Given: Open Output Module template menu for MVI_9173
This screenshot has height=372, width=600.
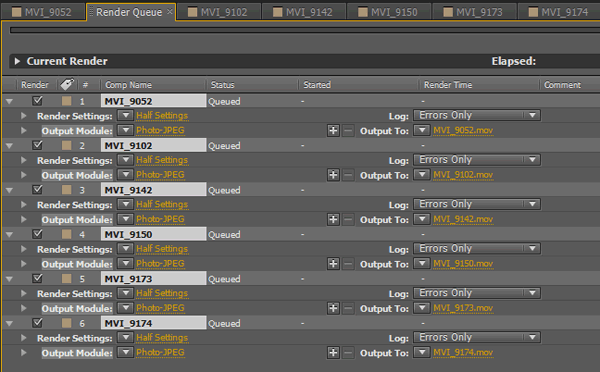Looking at the screenshot, I should (125, 308).
